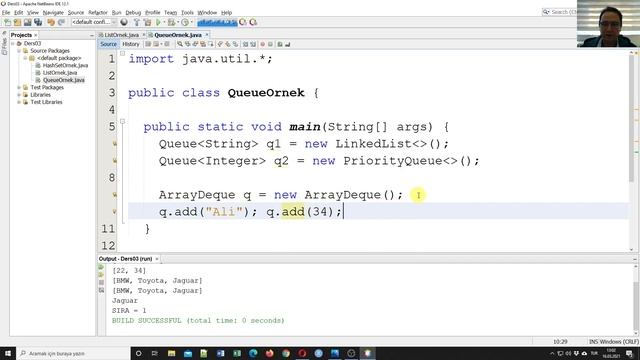Click the Debug Project toolbar icon
640x360 pixels.
point(171,22)
